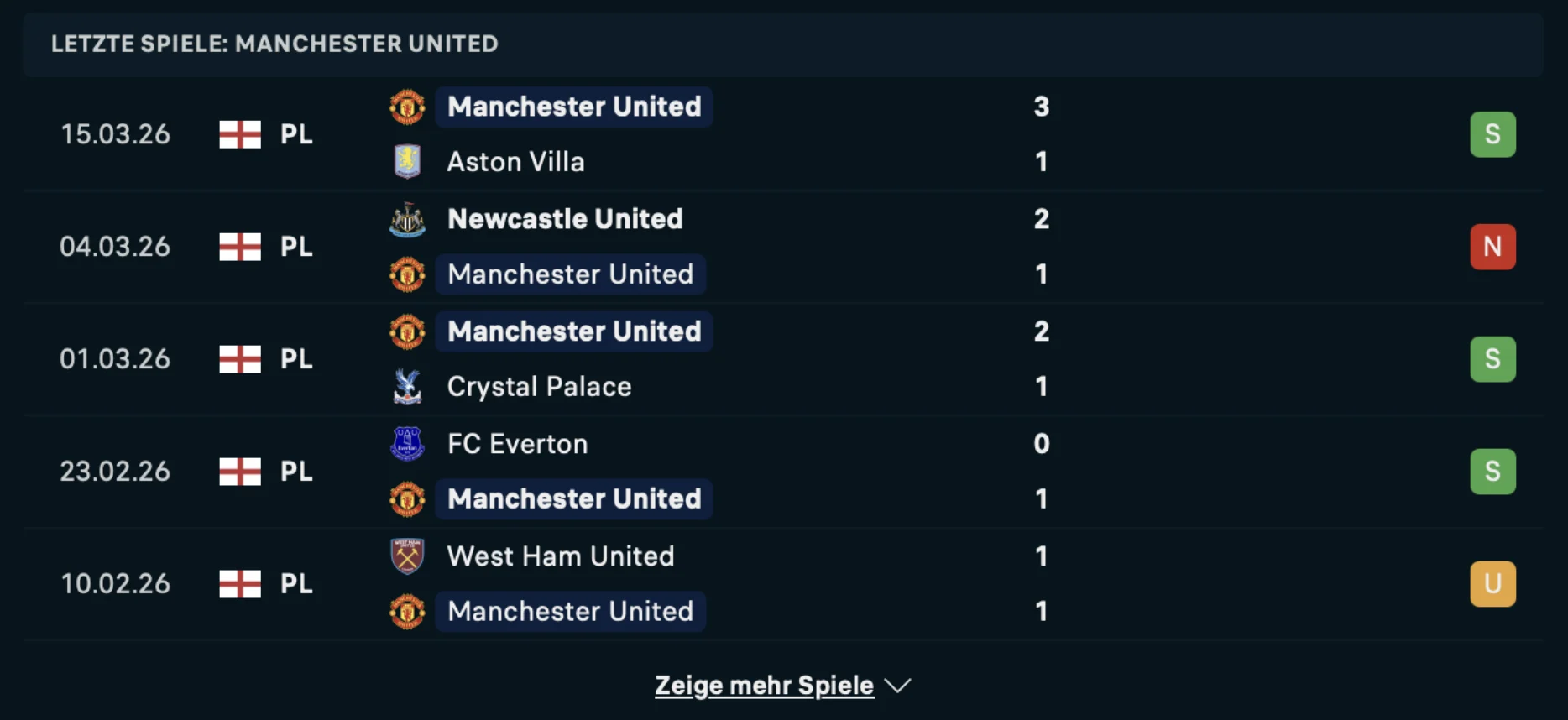Open the Zeige mehr Spiele link
Viewport: 1568px width, 720px height.
pos(764,686)
